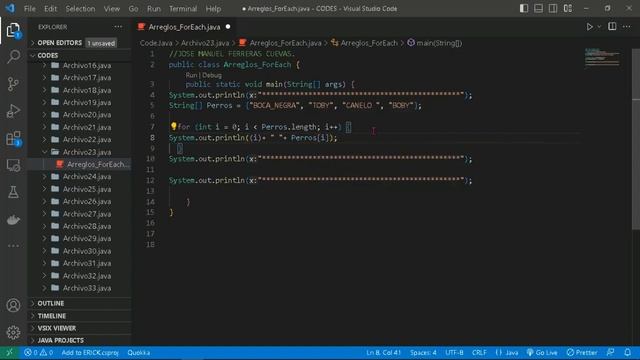Image resolution: width=640 pixels, height=360 pixels.
Task: Open Explorer views and more actions
Action: coord(118,27)
